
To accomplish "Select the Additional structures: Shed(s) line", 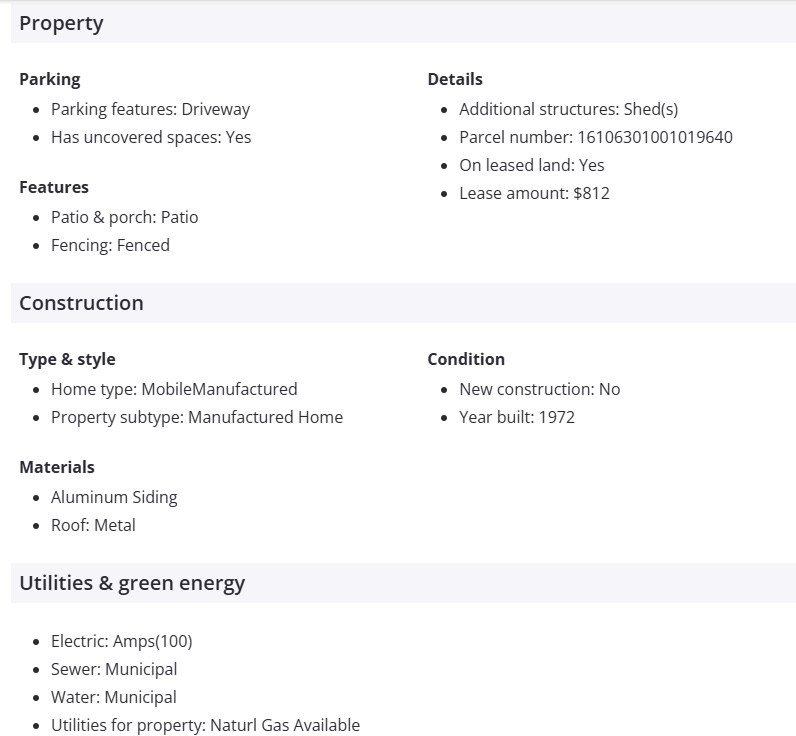I will pyautogui.click(x=568, y=109).
